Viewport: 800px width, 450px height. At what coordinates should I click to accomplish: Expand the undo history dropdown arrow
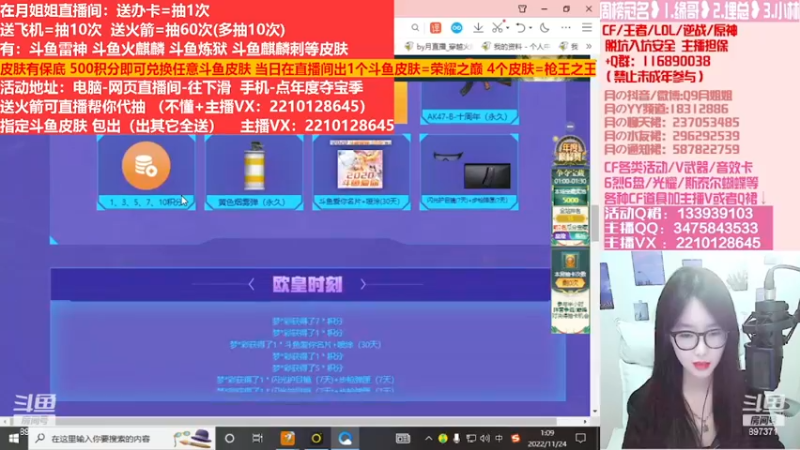tap(531, 28)
